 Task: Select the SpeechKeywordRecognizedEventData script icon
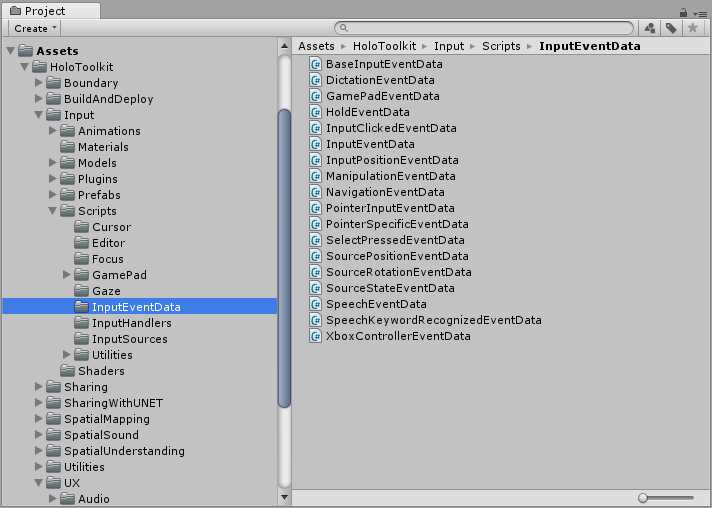315,320
